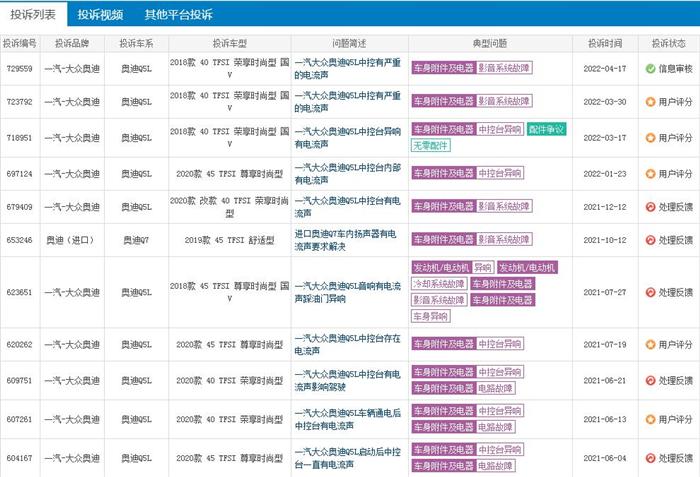Click the orange 用户评分 icon for complaint 718951

tap(650, 138)
